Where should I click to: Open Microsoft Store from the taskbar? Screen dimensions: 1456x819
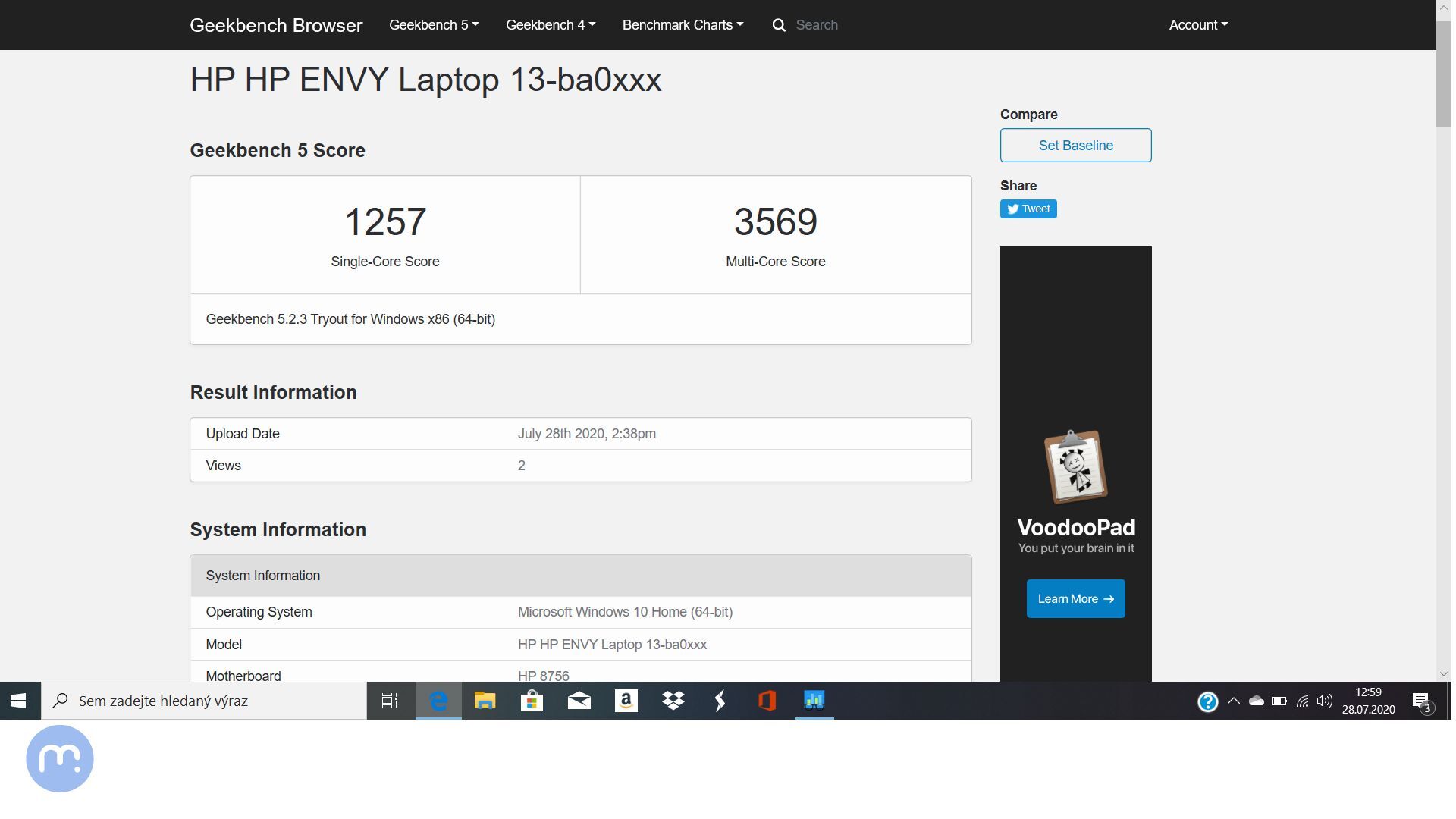pos(532,701)
